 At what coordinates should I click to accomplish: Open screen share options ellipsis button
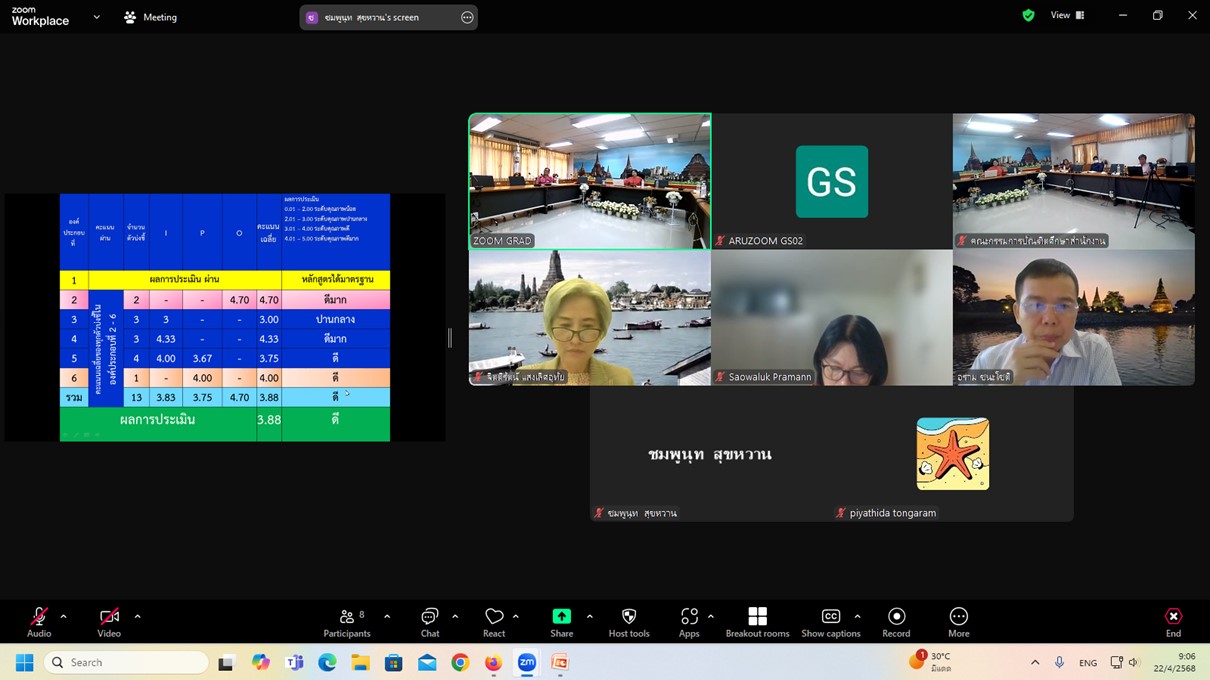467,17
